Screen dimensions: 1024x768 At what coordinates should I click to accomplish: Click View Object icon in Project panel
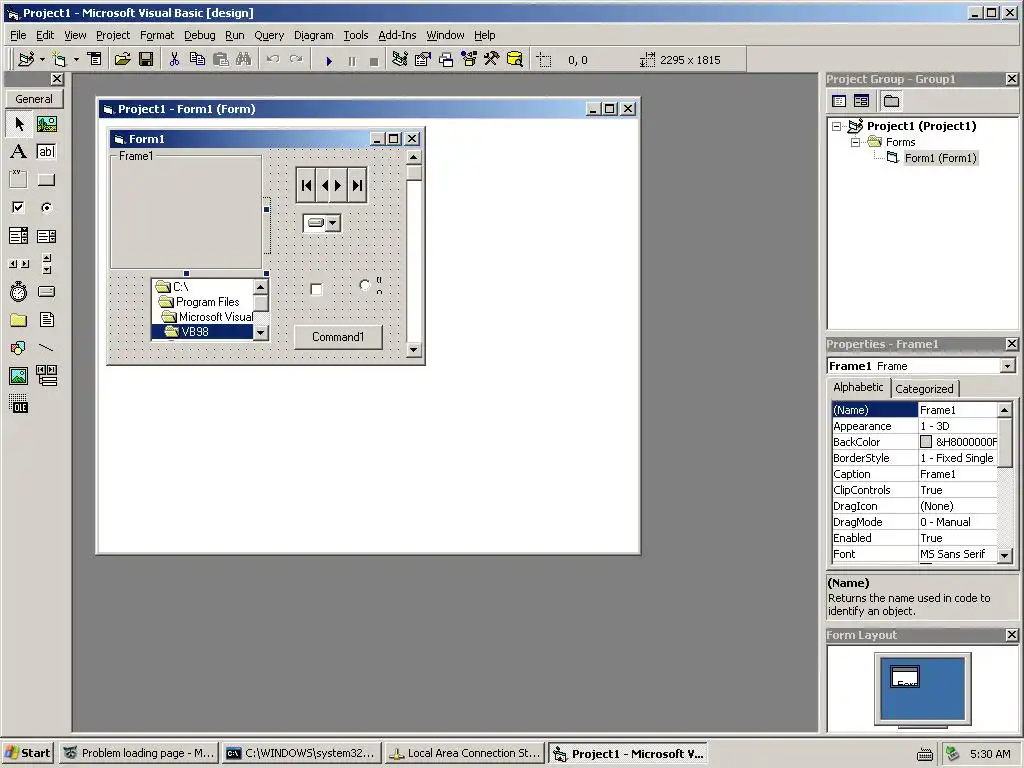pos(861,101)
